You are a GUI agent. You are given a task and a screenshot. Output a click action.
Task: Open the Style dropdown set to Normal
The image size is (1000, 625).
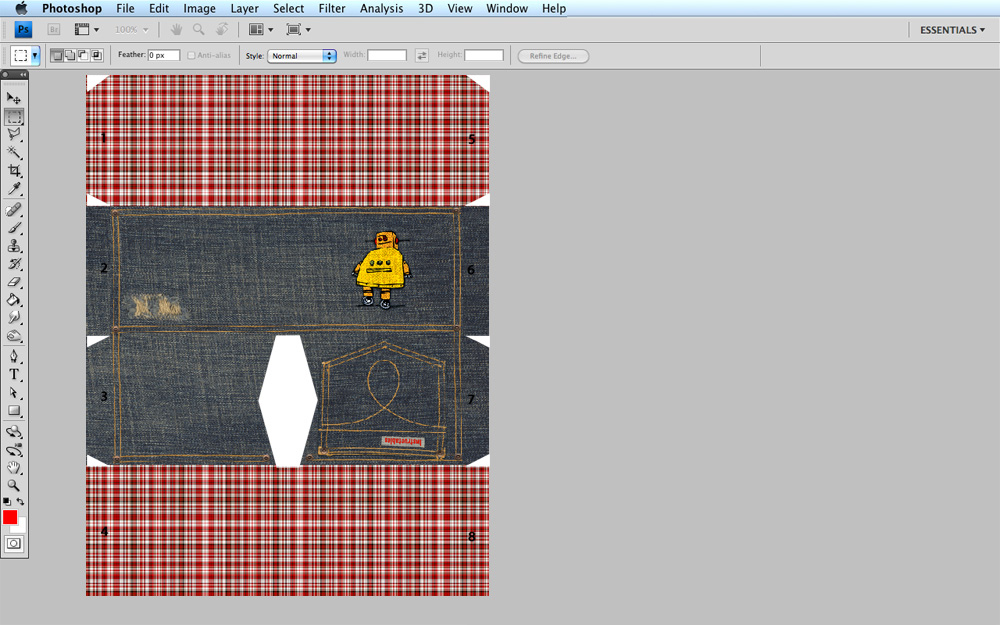302,56
